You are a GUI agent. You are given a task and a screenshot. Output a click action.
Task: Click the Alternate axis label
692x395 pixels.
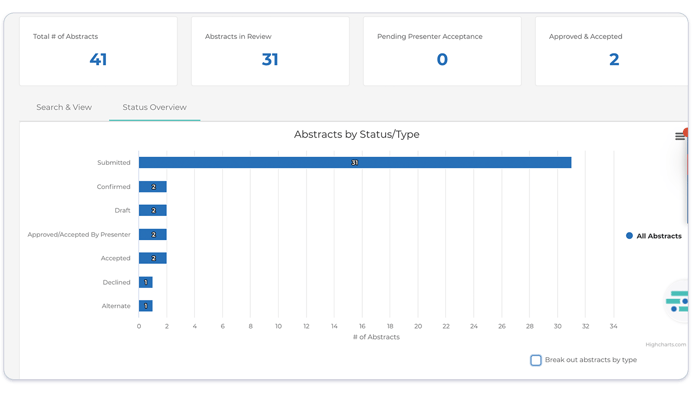116,306
